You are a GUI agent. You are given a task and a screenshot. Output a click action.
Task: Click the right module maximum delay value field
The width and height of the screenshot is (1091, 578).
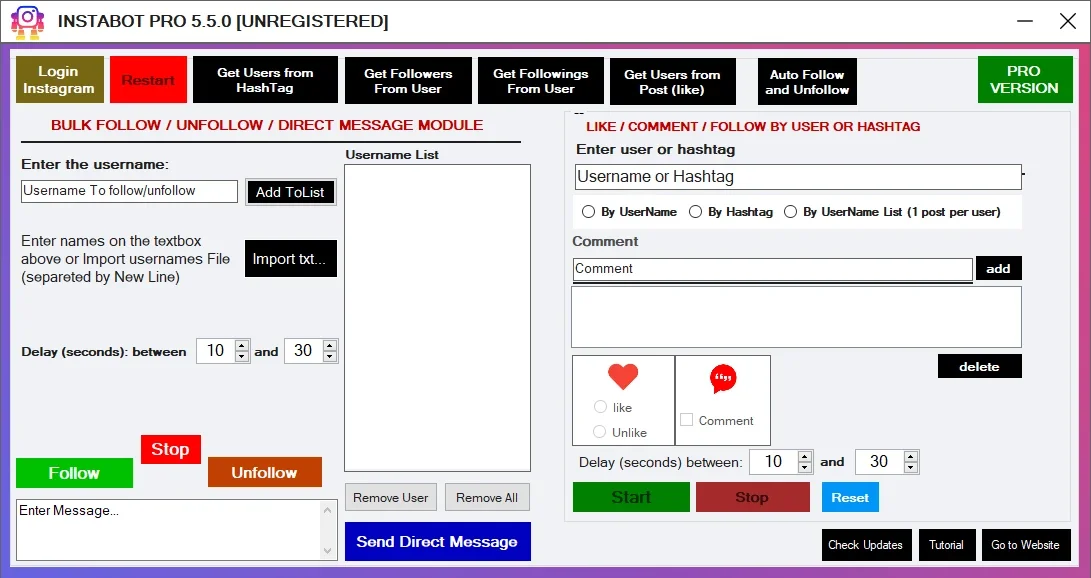point(879,462)
